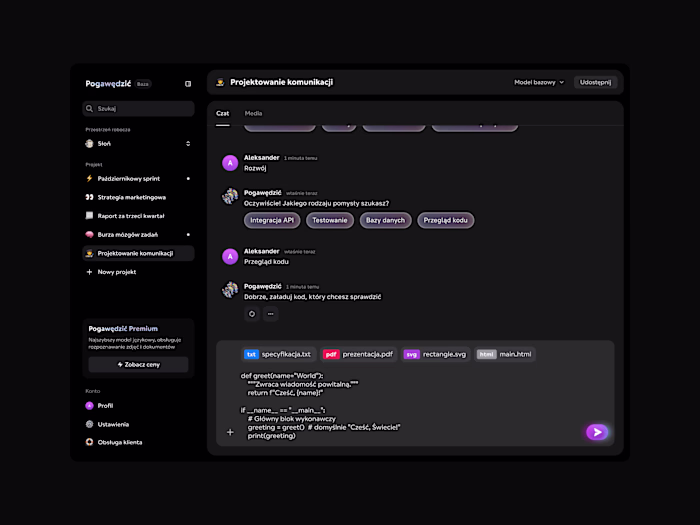This screenshot has height=525, width=700.
Task: Click the Szukaj search field
Action: 138,108
